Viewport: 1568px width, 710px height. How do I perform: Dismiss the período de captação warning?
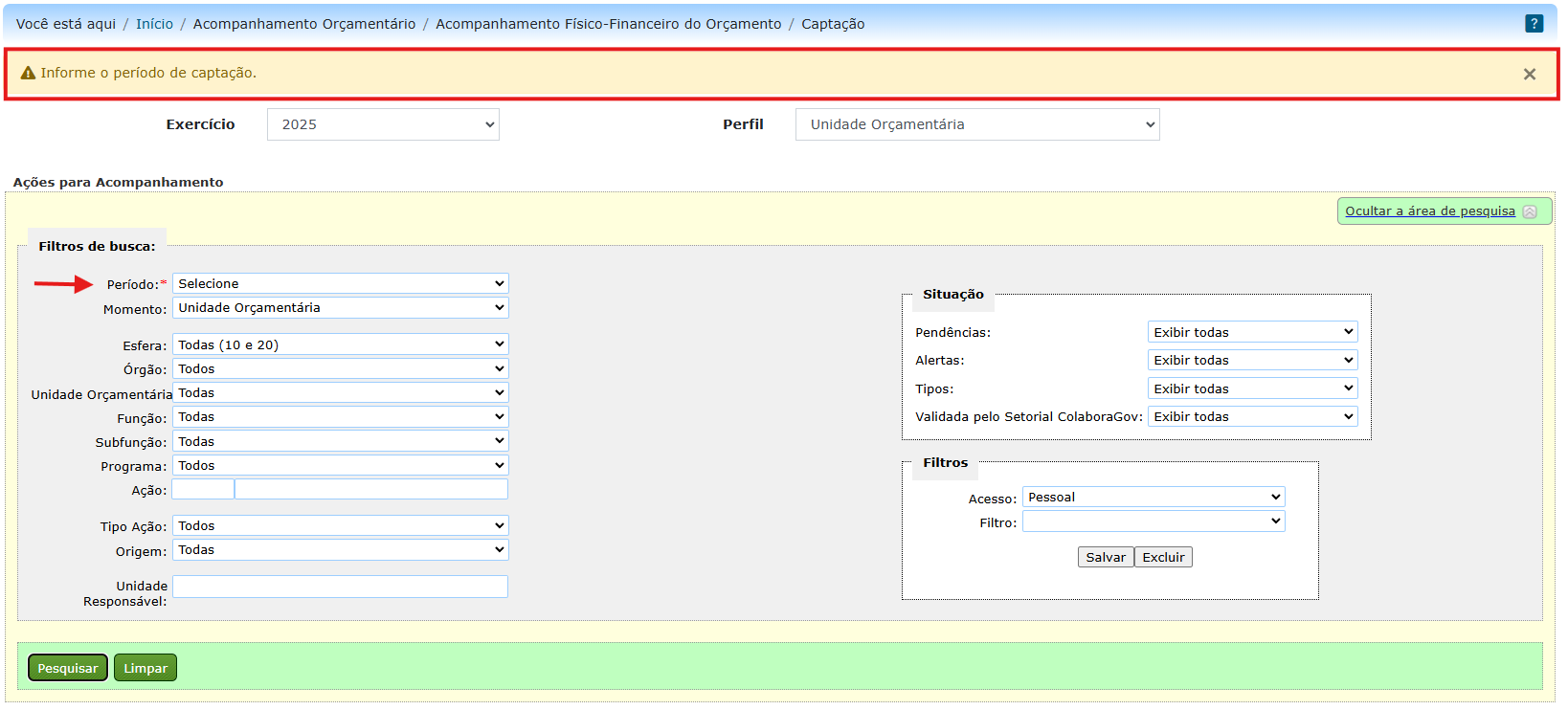pos(1529,75)
